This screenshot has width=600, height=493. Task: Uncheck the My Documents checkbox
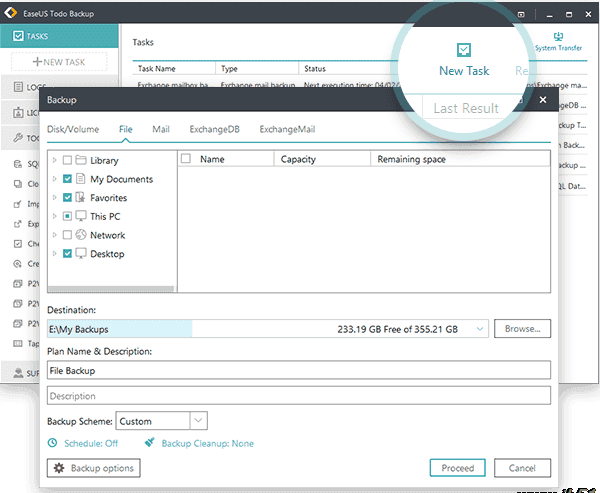[67, 179]
